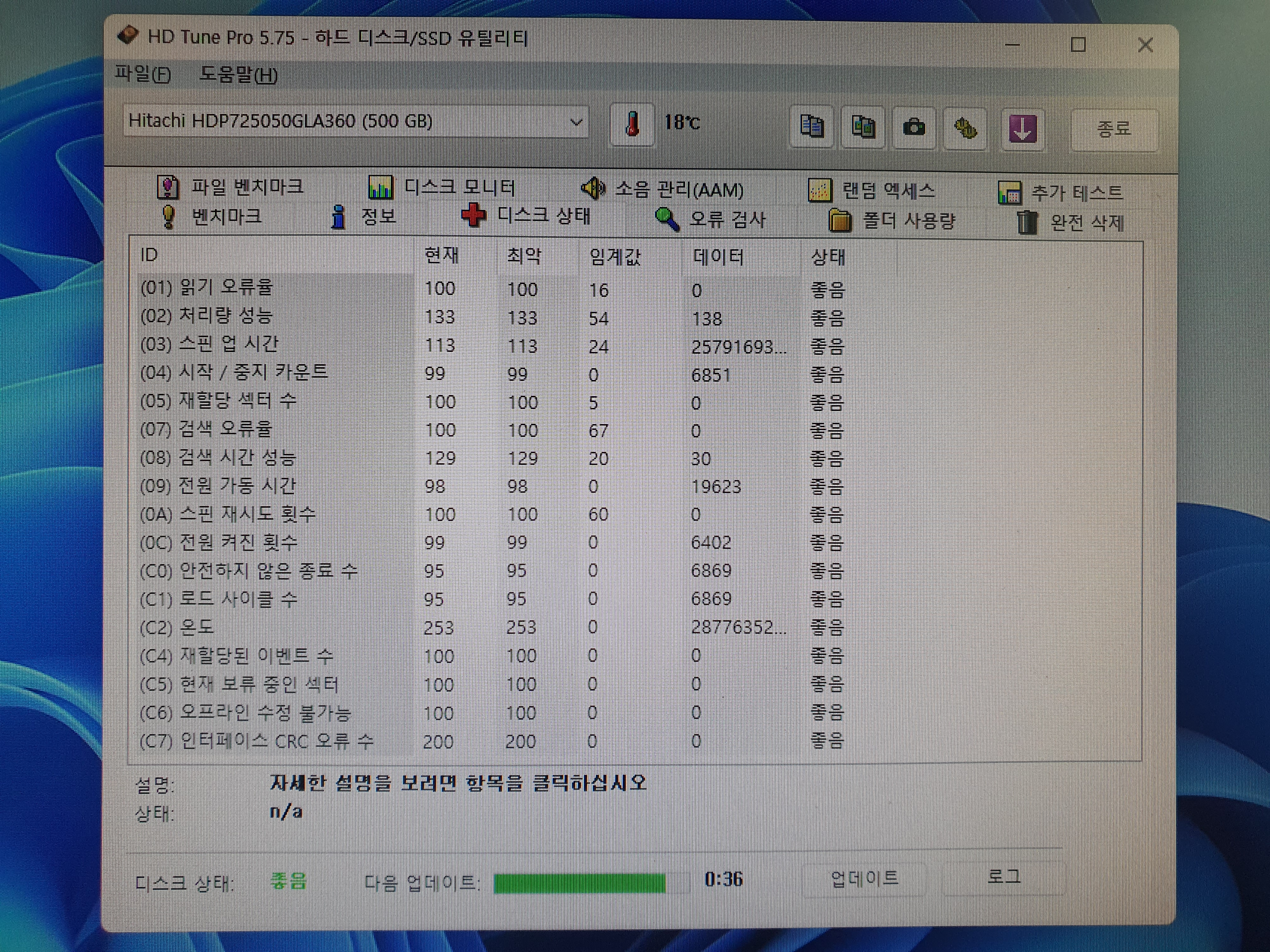The width and height of the screenshot is (1270, 952).
Task: Switch to the 디스크 모니터 tab
Action: pos(442,187)
